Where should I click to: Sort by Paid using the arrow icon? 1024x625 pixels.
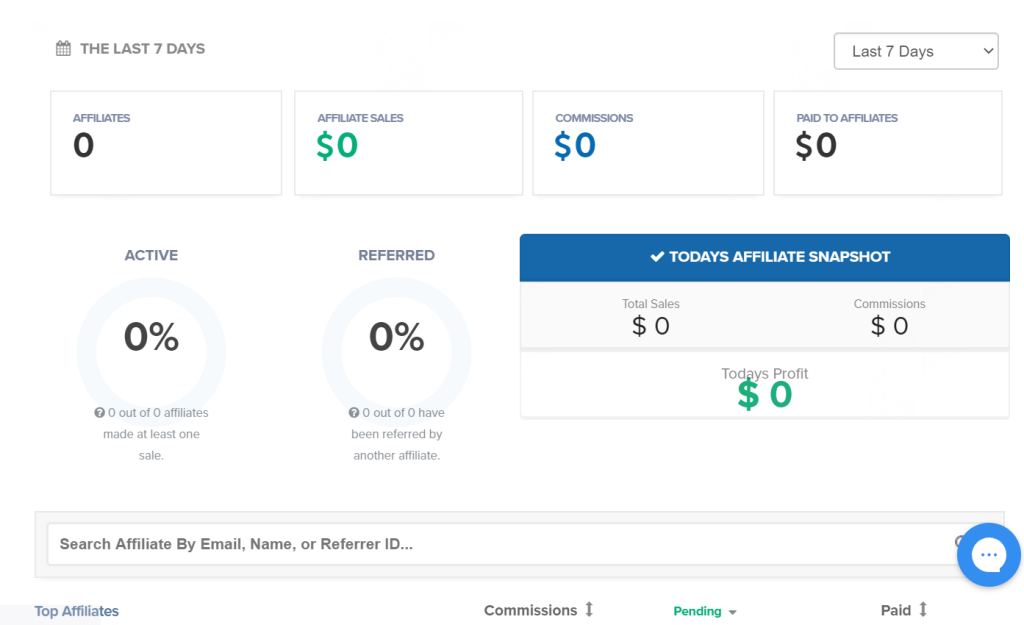coord(923,610)
